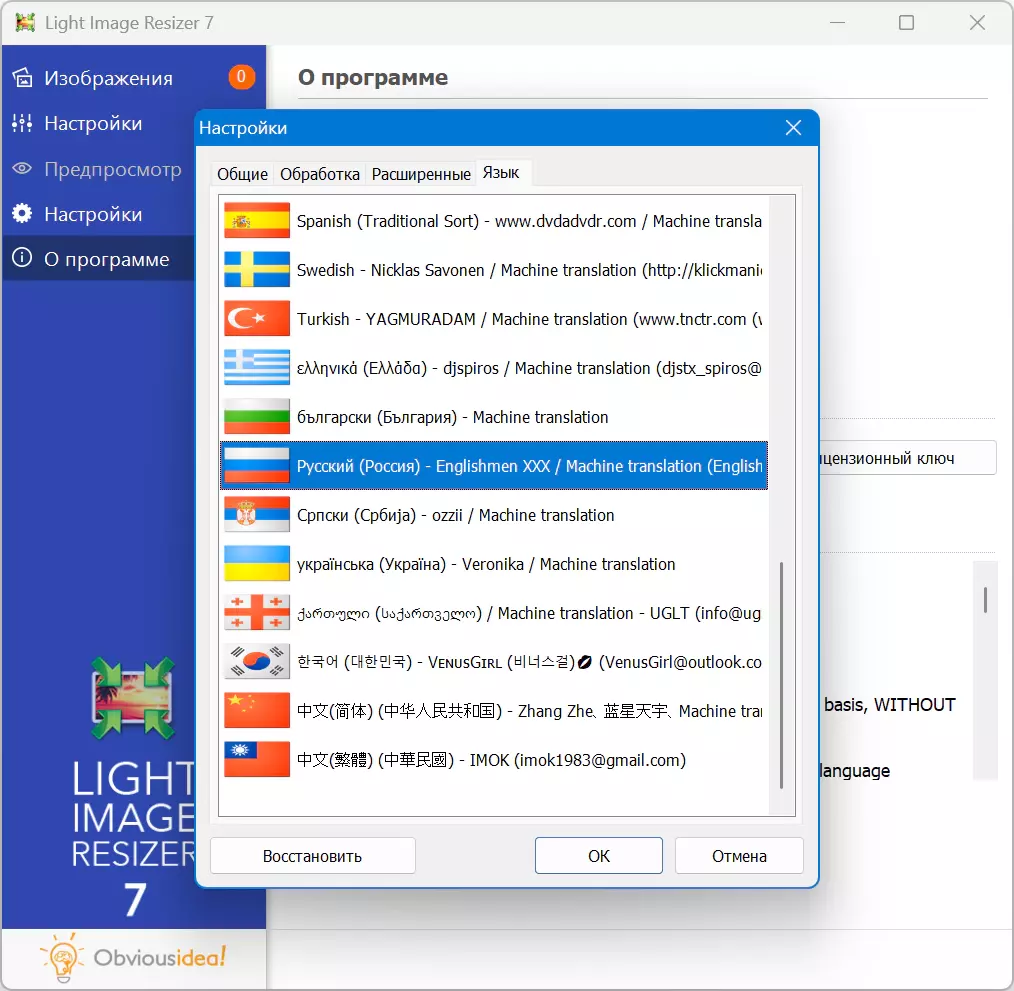
Task: Open О программе in the sidebar
Action: pos(98,259)
